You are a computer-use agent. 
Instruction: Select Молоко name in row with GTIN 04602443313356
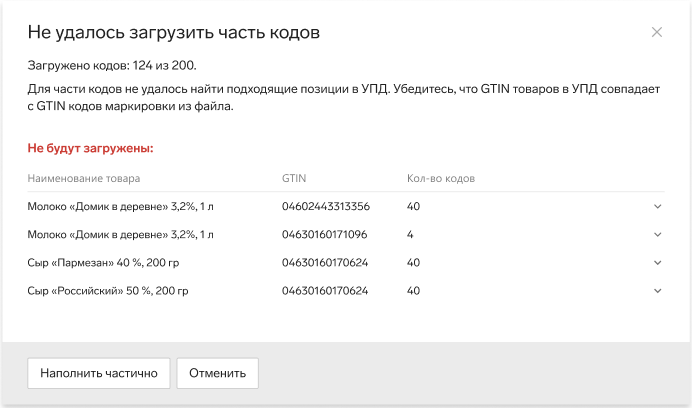(x=120, y=207)
